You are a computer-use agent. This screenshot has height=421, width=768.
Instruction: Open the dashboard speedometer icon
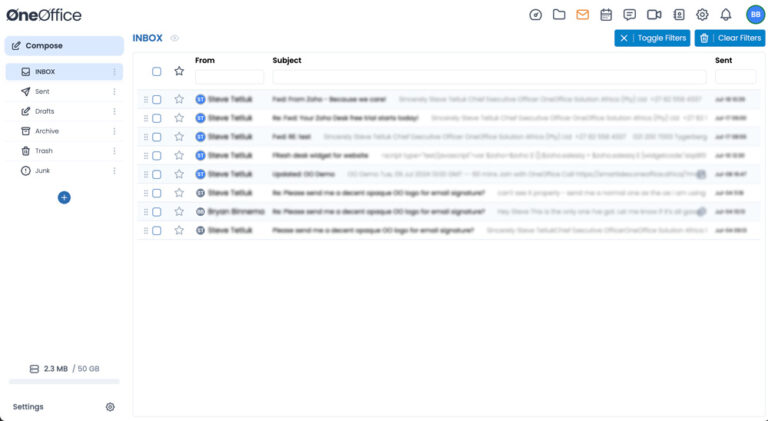pos(535,15)
